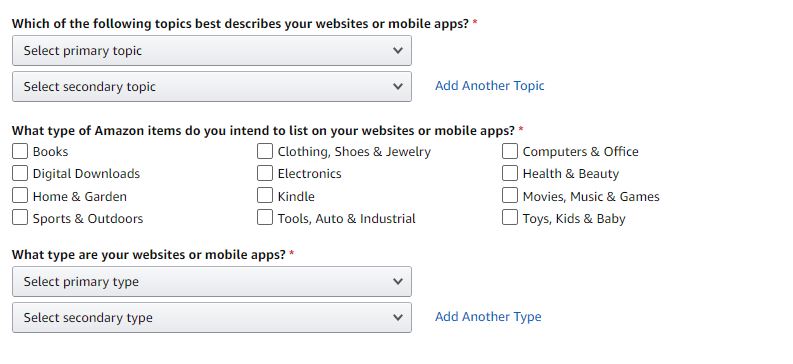
Task: Expand the Select secondary type dropdown
Action: pyautogui.click(x=211, y=317)
